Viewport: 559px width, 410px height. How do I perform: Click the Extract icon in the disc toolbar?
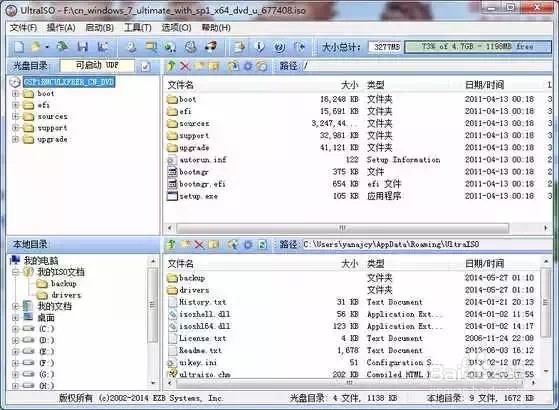tap(233, 66)
